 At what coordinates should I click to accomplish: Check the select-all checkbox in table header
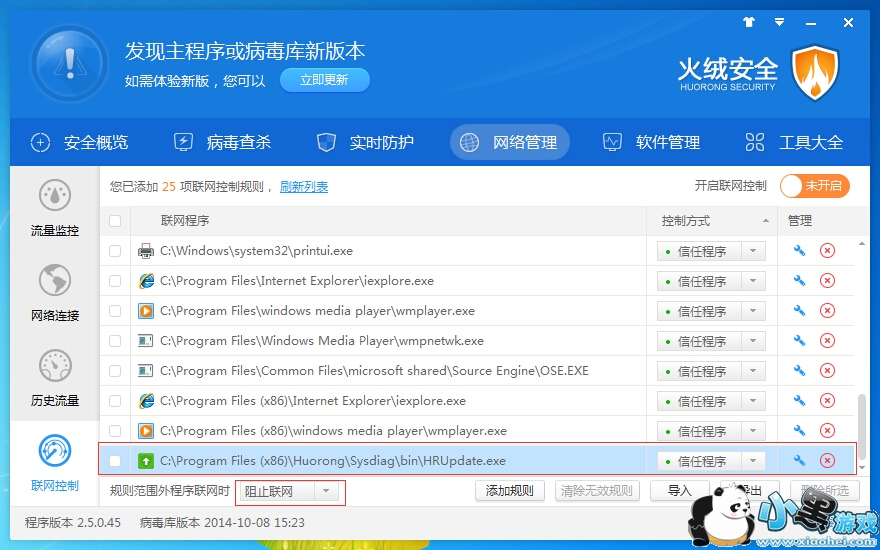coord(115,221)
